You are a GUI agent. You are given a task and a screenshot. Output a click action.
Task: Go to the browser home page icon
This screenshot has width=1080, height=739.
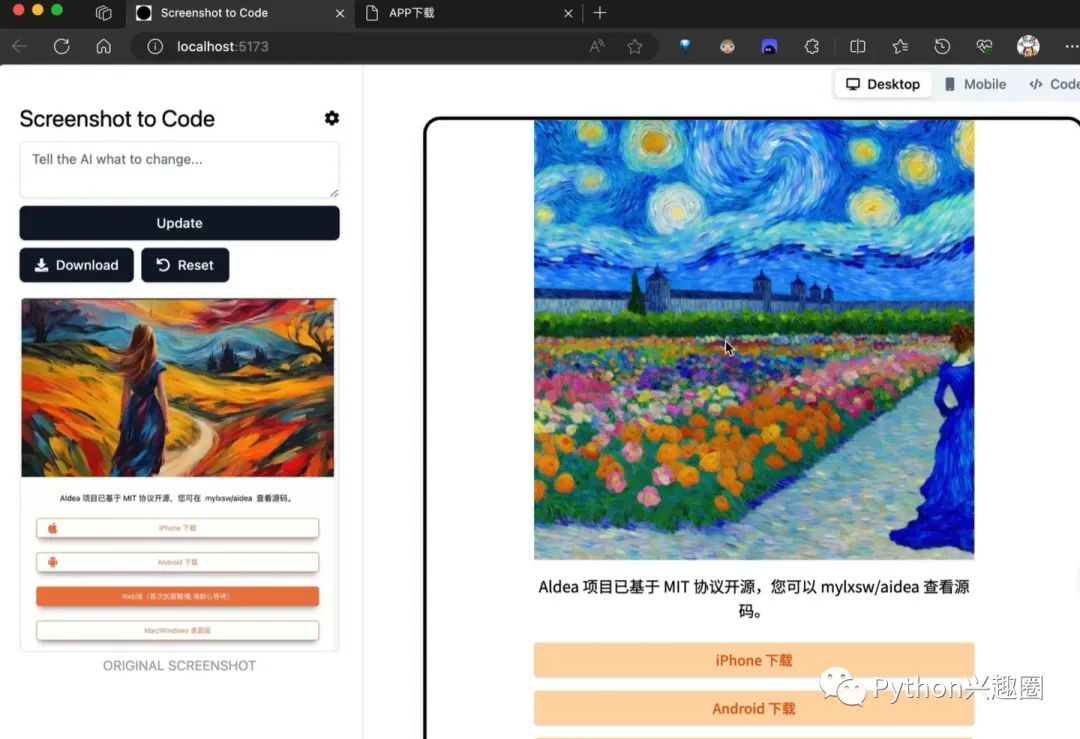(x=103, y=46)
